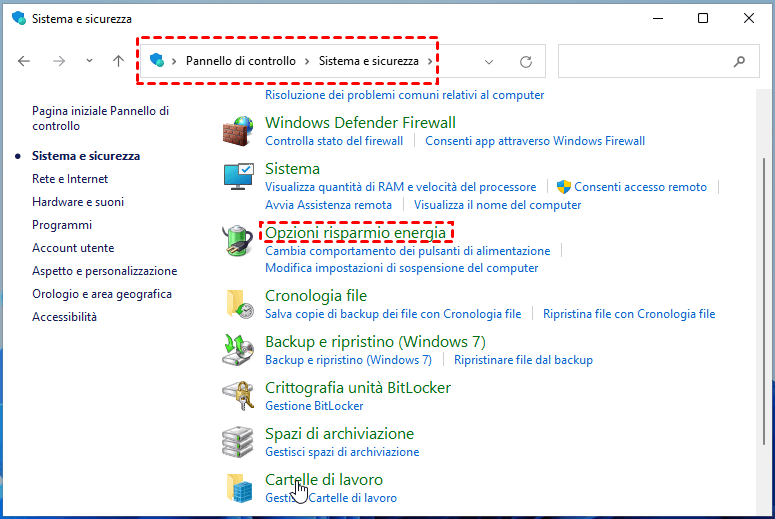Click Avvia Assistenza remota

coord(328,205)
